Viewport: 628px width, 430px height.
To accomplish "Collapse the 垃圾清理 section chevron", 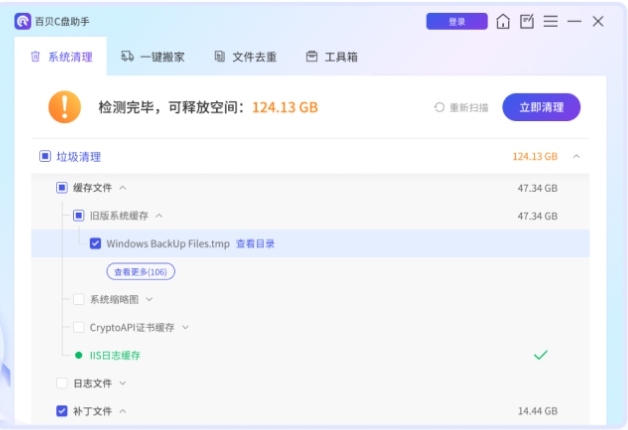I will (x=576, y=156).
